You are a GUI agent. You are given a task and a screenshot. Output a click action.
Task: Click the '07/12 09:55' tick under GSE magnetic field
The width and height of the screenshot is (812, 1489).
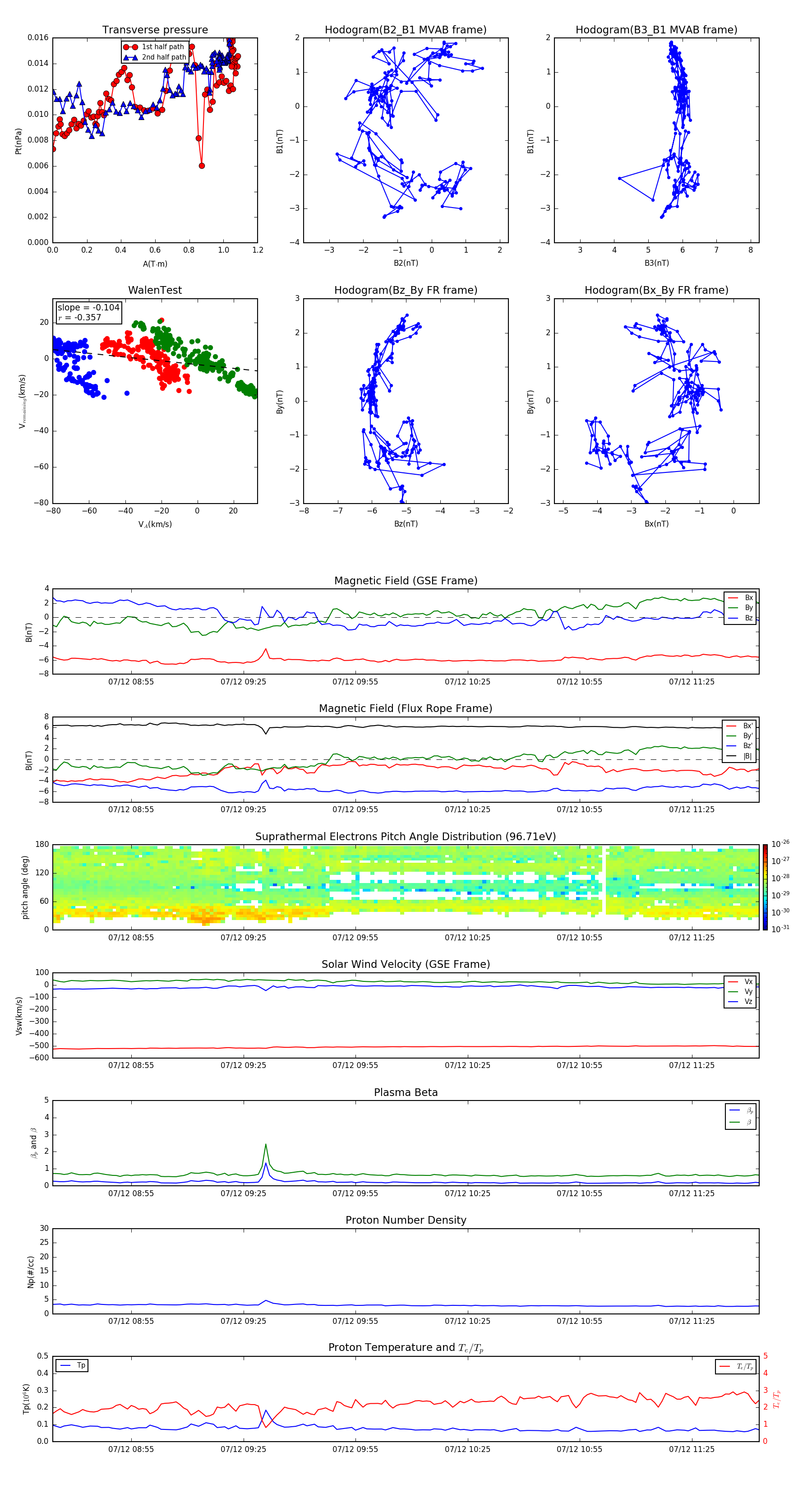point(355,682)
